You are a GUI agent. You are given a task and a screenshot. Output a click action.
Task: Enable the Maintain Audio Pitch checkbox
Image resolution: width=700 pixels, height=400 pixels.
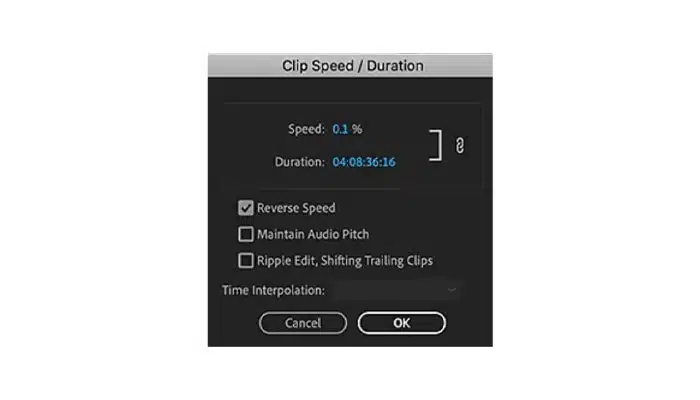pos(246,234)
